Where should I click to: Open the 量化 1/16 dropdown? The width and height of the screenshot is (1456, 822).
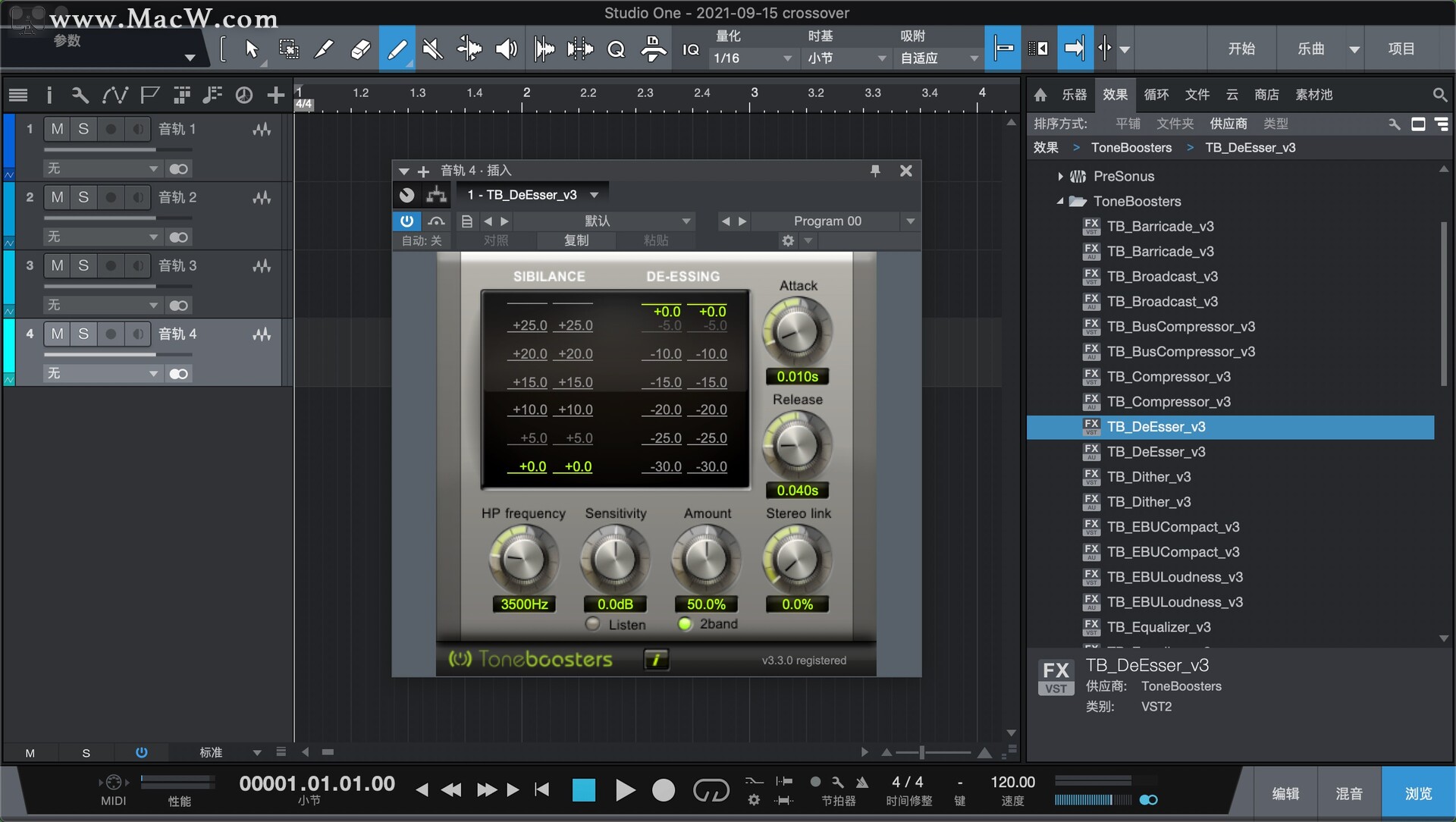753,58
